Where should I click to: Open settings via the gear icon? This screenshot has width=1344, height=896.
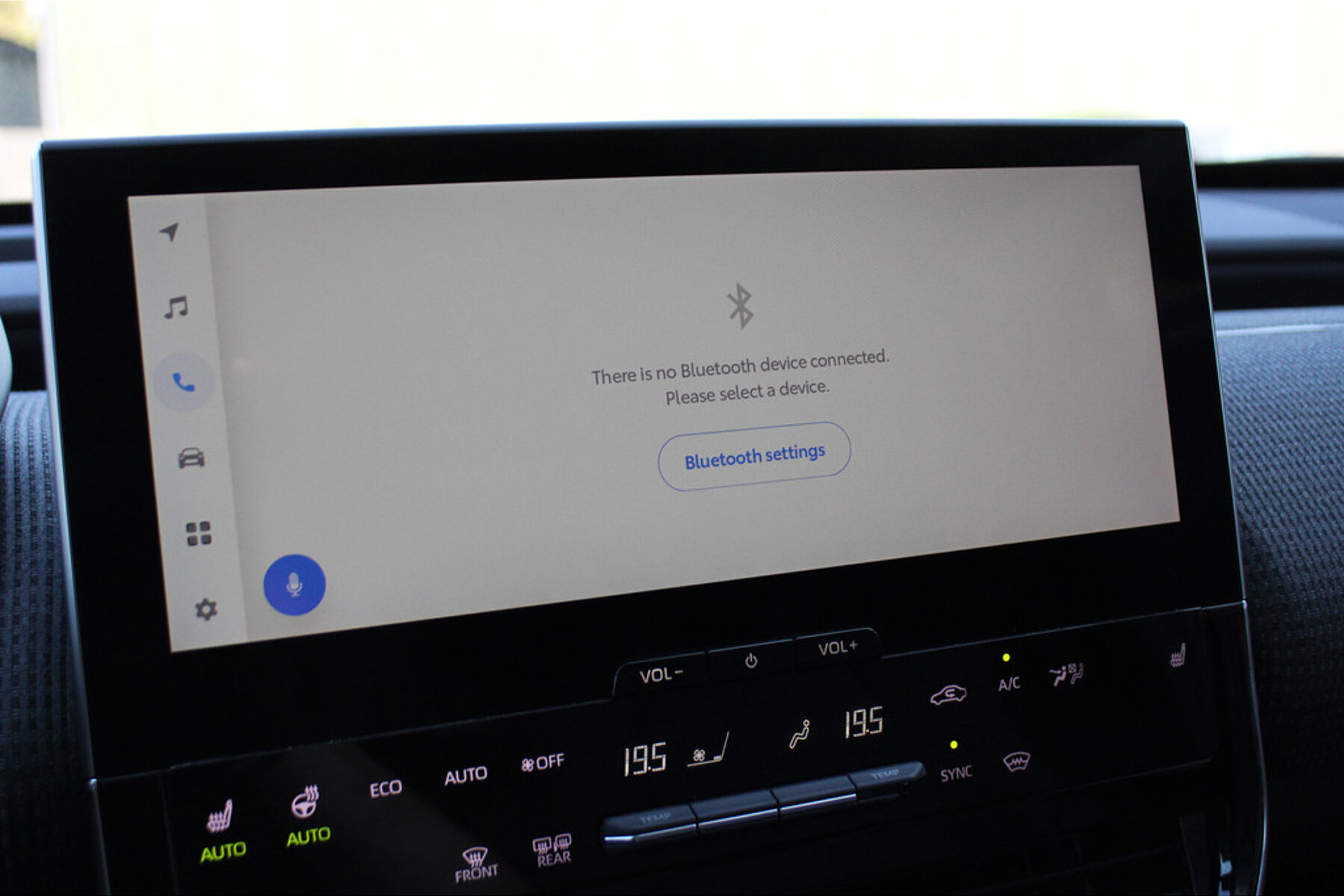206,610
